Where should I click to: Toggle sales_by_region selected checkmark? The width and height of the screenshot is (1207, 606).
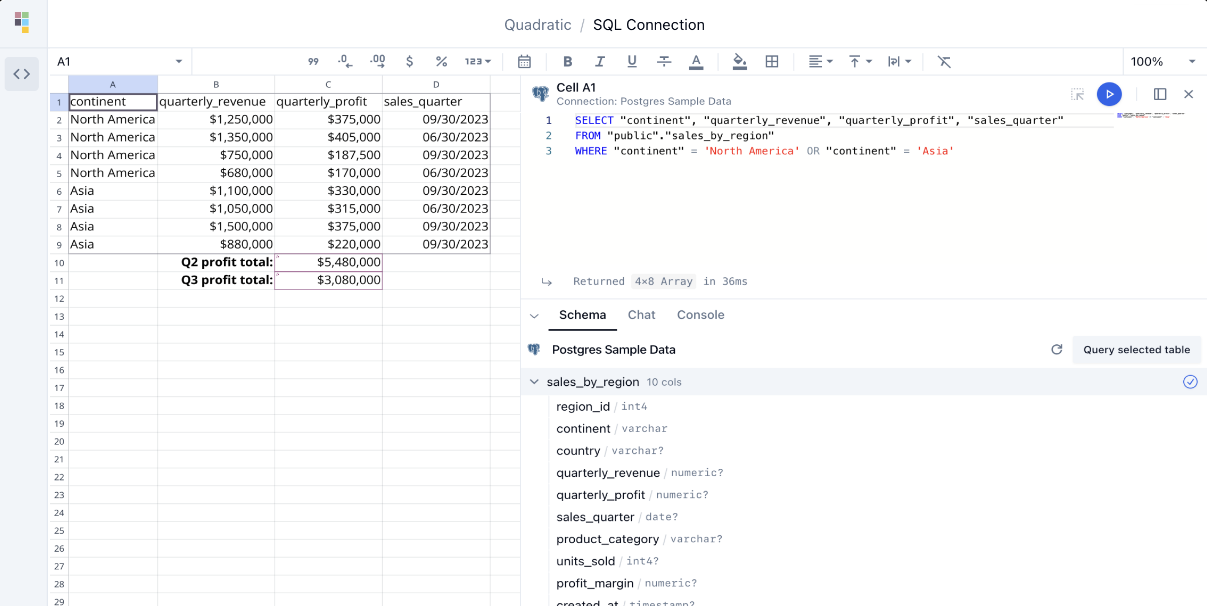tap(1190, 382)
